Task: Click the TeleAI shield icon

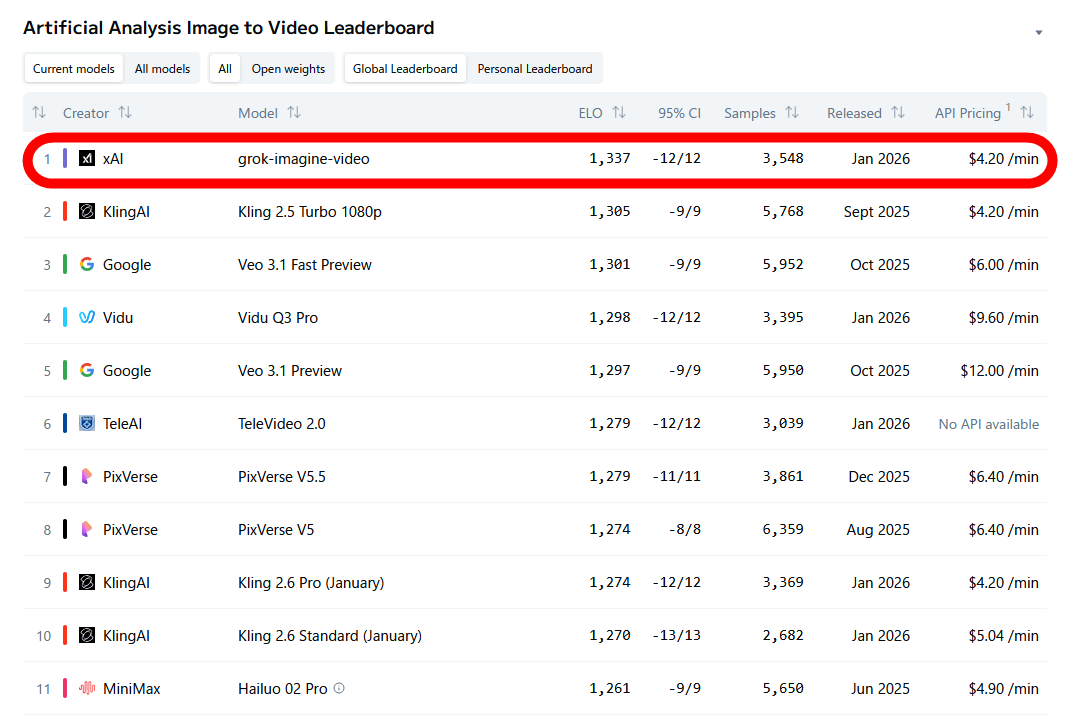Action: [87, 423]
